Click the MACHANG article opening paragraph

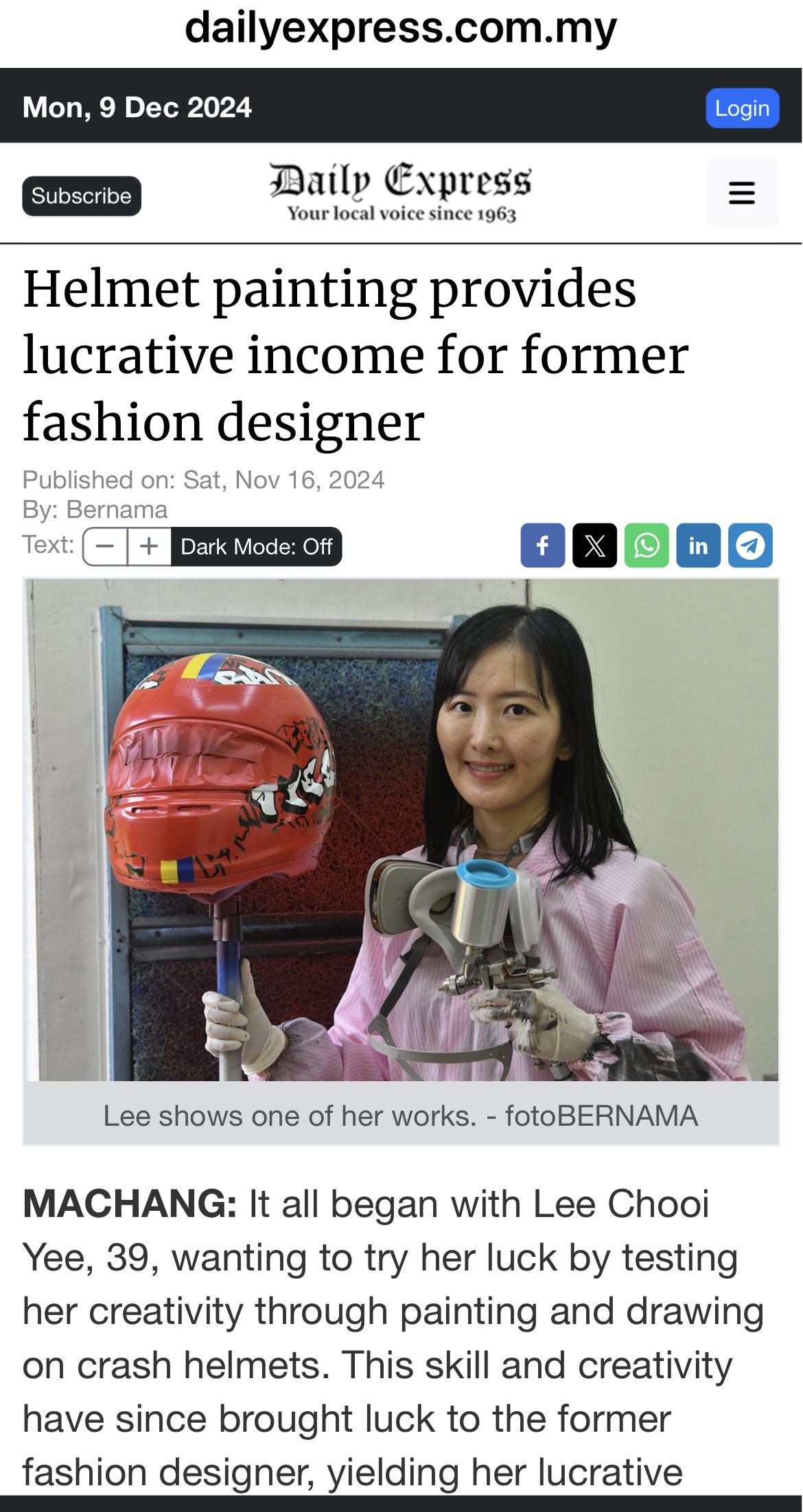click(393, 1338)
